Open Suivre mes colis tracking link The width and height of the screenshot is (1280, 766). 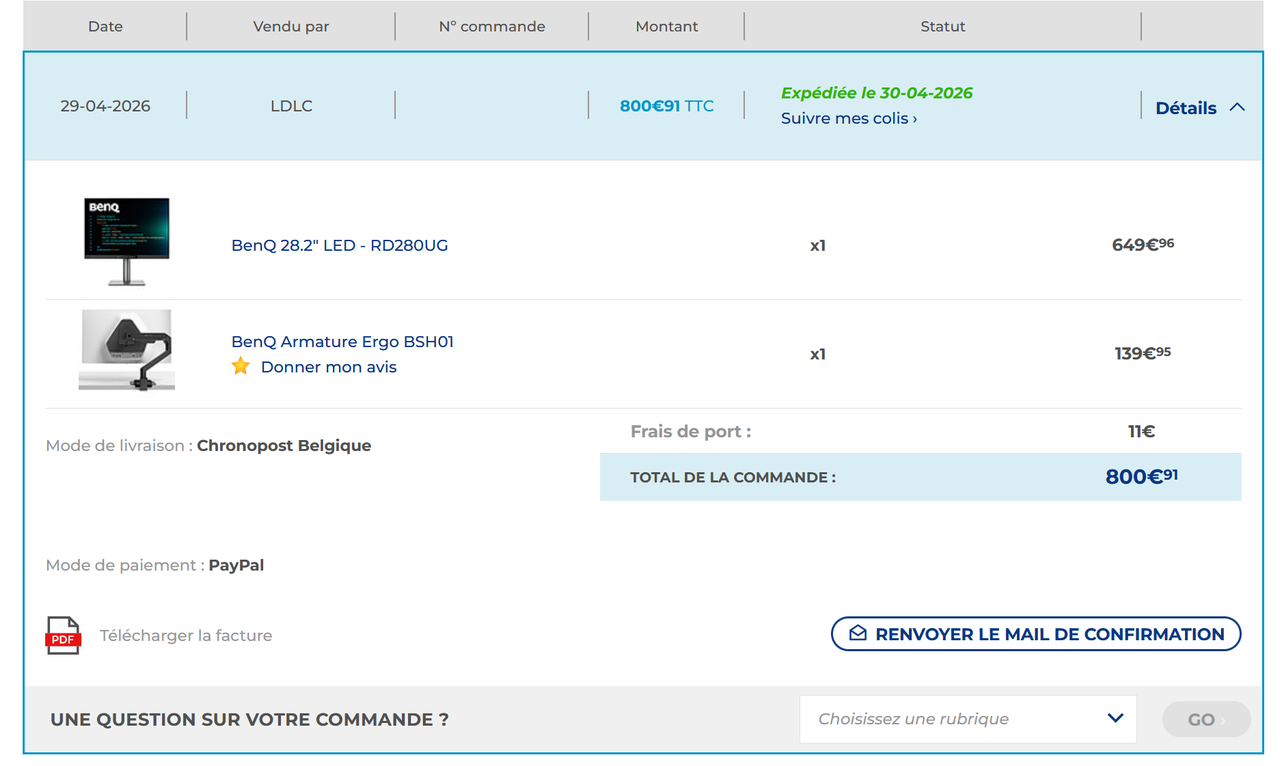pyautogui.click(x=849, y=118)
